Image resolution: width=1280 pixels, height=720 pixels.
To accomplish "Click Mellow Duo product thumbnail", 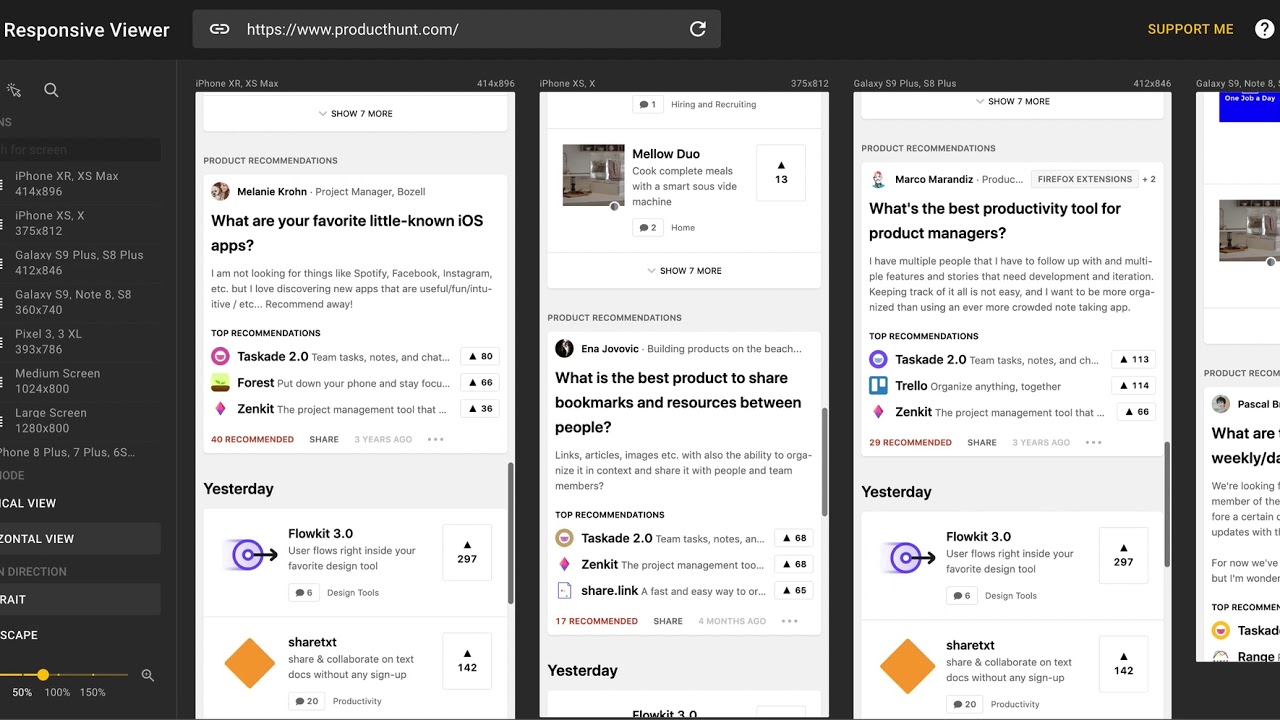I will pos(593,175).
